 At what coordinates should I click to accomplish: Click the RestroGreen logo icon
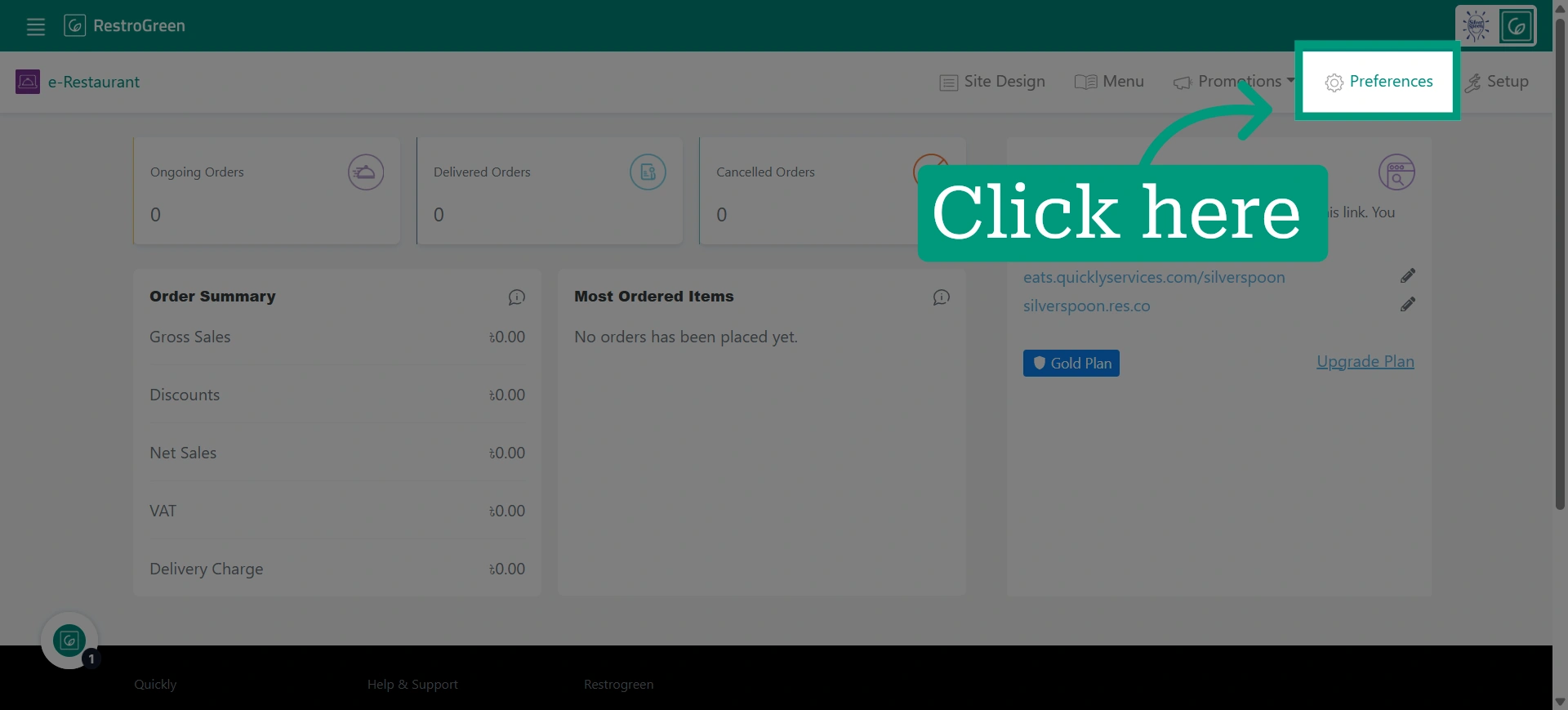click(74, 25)
